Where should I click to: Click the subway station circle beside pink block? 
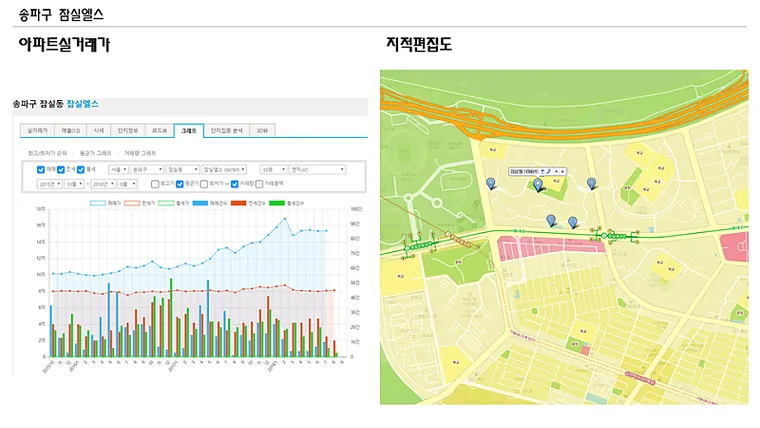pos(604,236)
